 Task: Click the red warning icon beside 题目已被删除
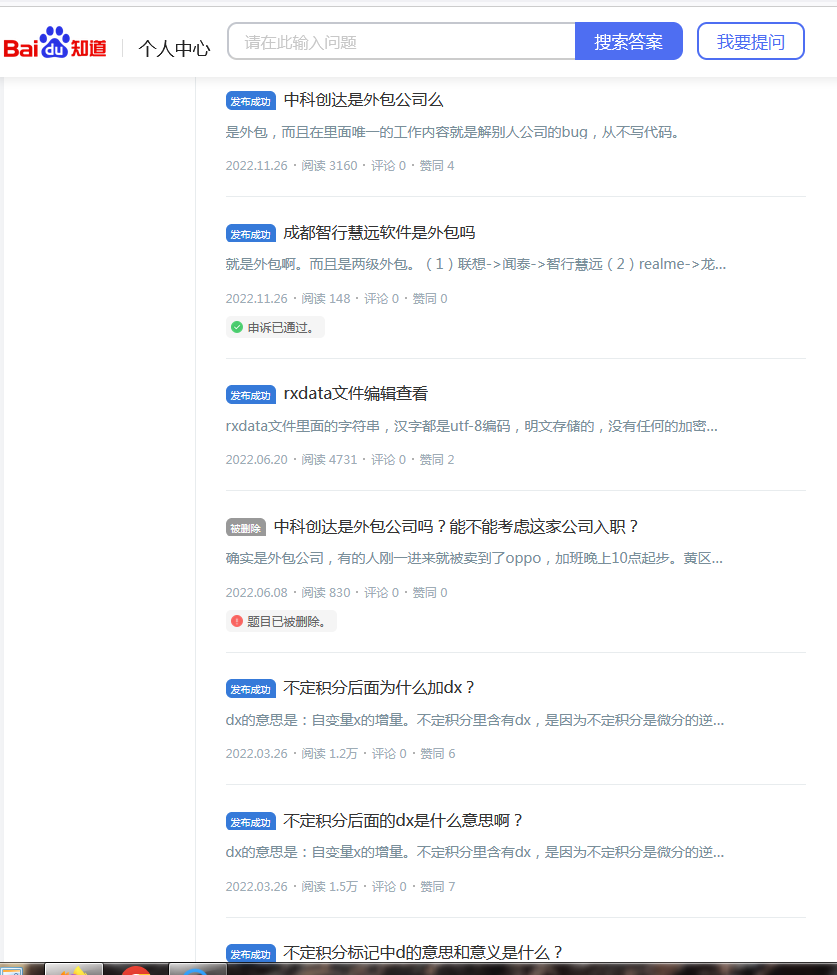click(x=237, y=621)
